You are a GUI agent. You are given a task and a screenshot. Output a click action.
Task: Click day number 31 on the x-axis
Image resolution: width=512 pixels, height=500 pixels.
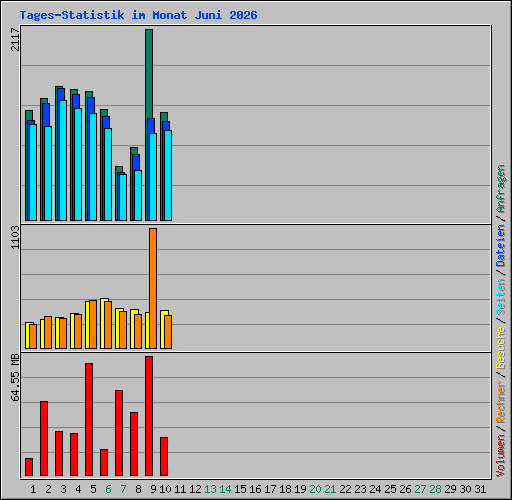point(480,489)
